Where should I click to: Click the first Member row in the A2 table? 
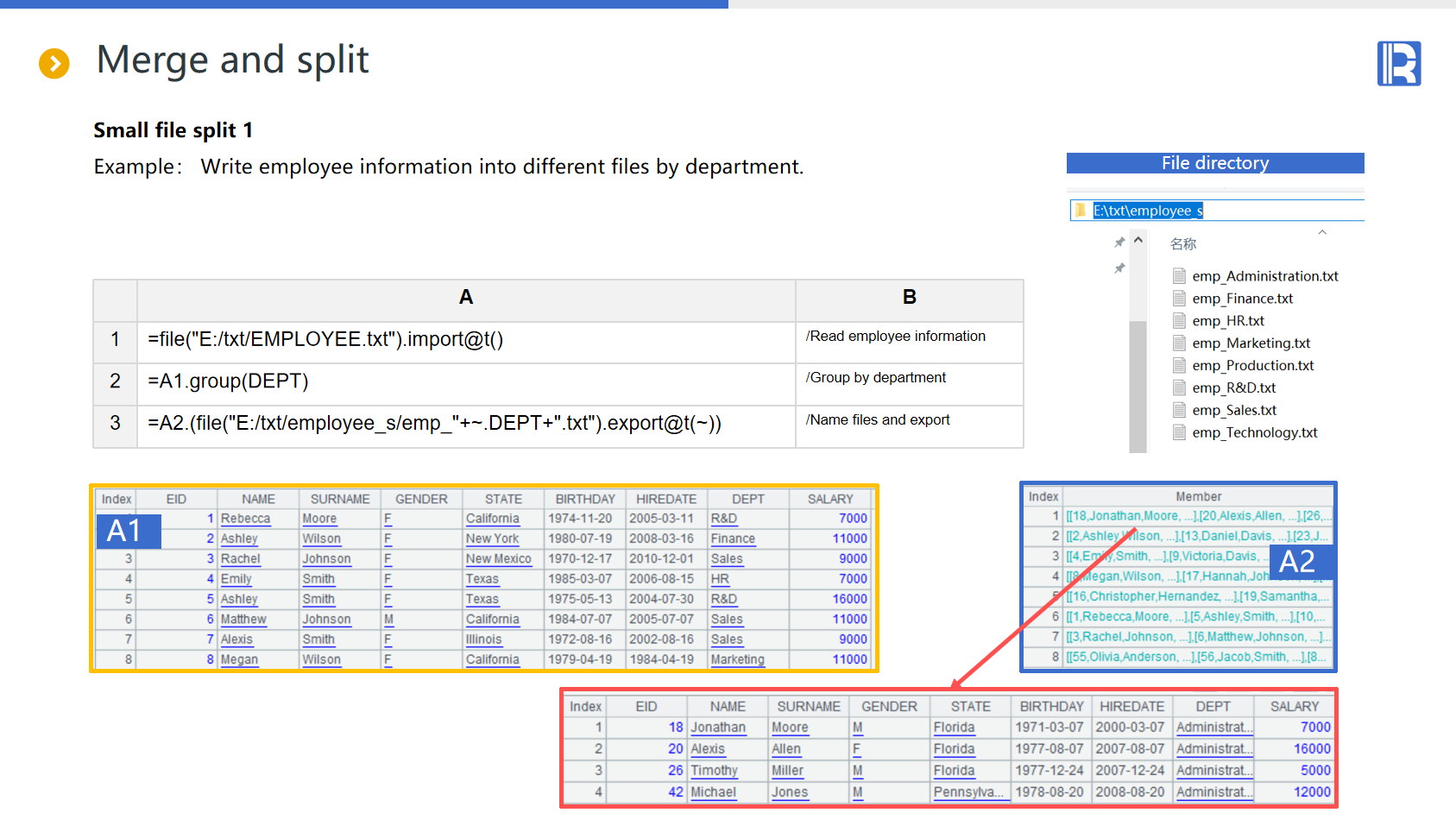pyautogui.click(x=1197, y=516)
